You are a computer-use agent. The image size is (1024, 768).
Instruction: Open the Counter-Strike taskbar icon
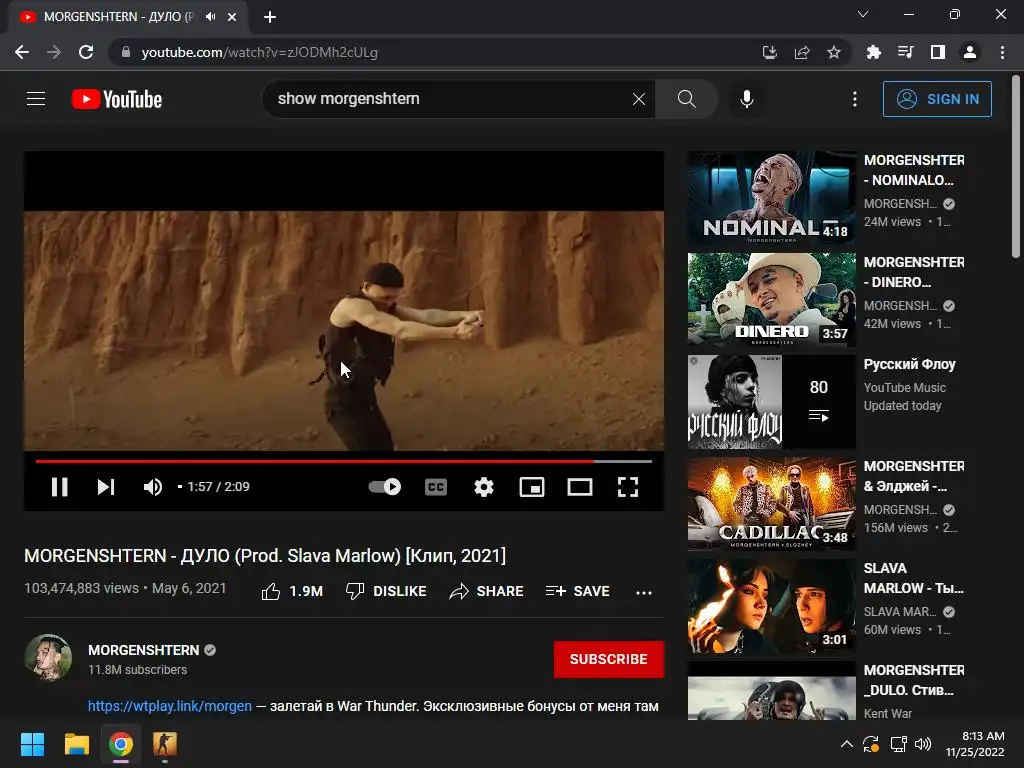[x=165, y=744]
